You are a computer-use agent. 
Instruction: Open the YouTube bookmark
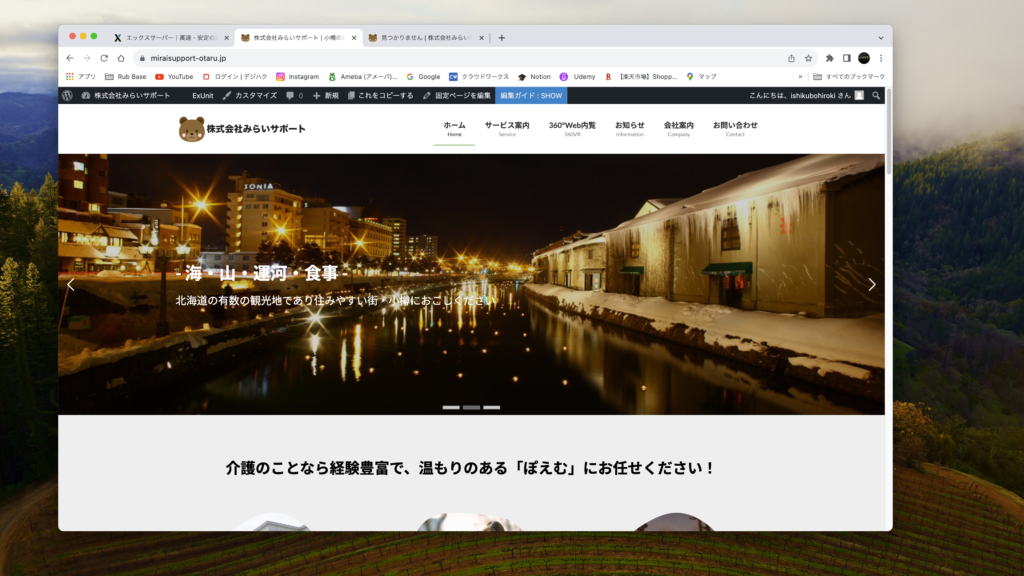tap(174, 76)
